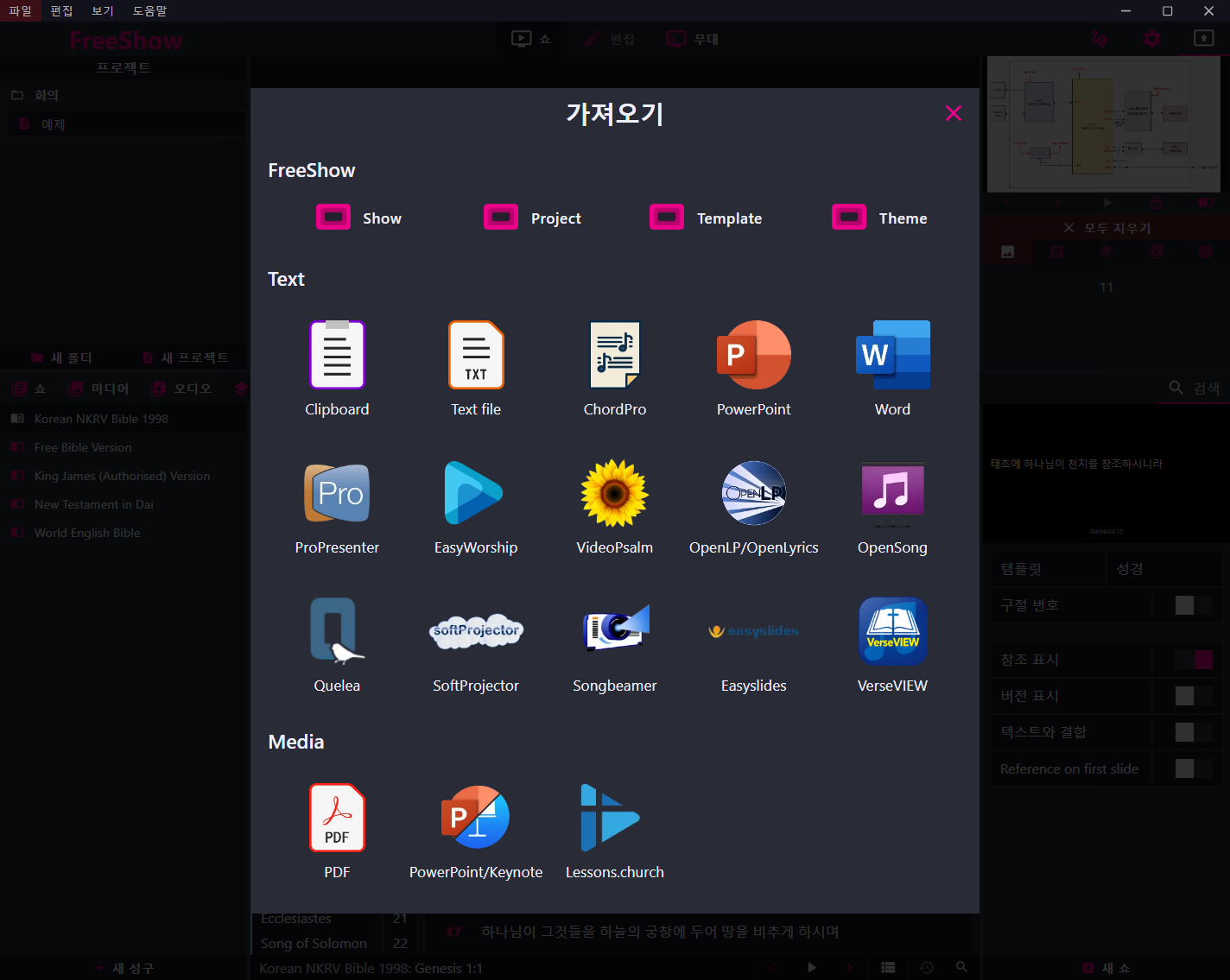
Task: Import a FreeShow Template
Action: click(x=707, y=218)
